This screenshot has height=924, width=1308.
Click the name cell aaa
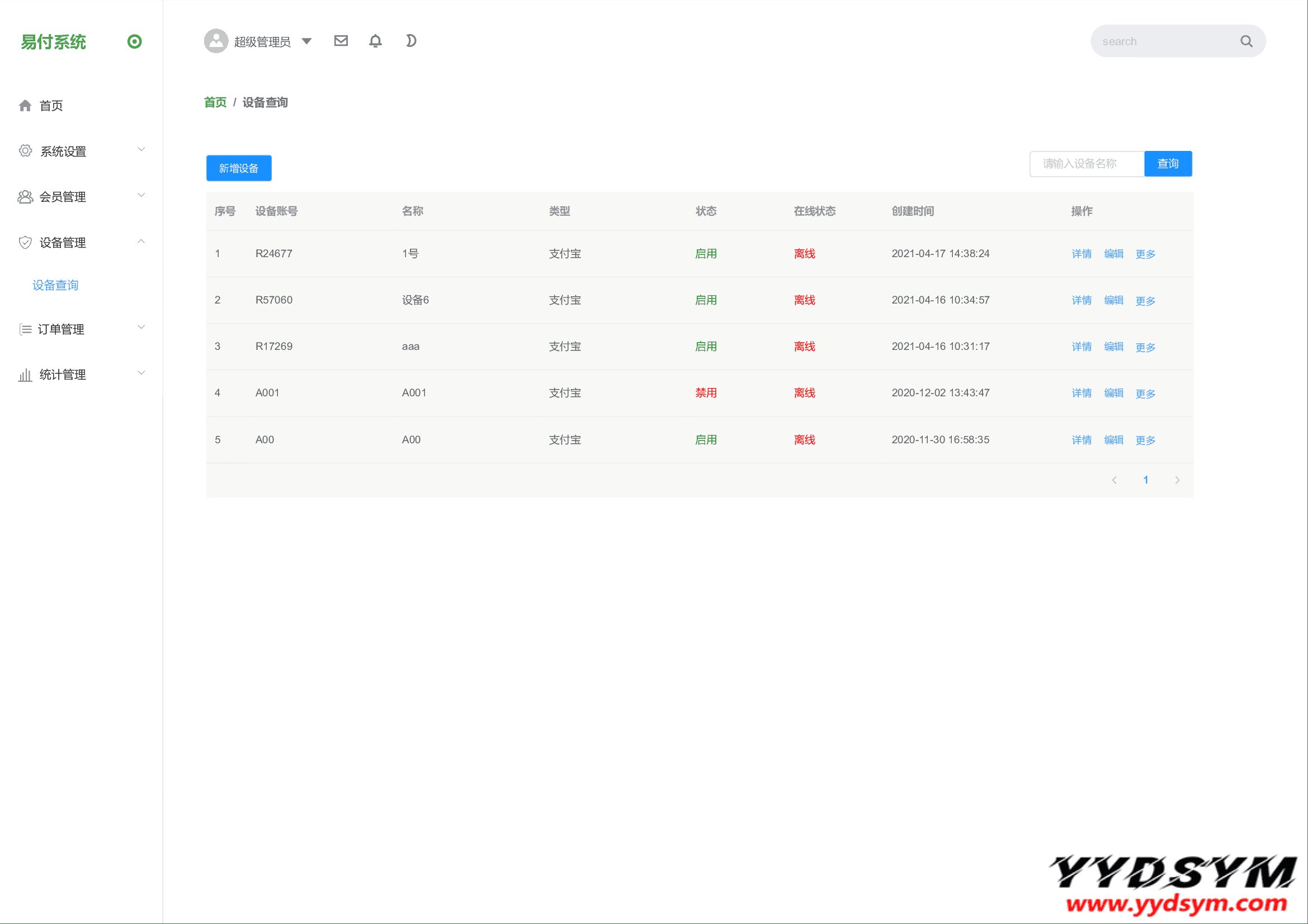pos(411,347)
